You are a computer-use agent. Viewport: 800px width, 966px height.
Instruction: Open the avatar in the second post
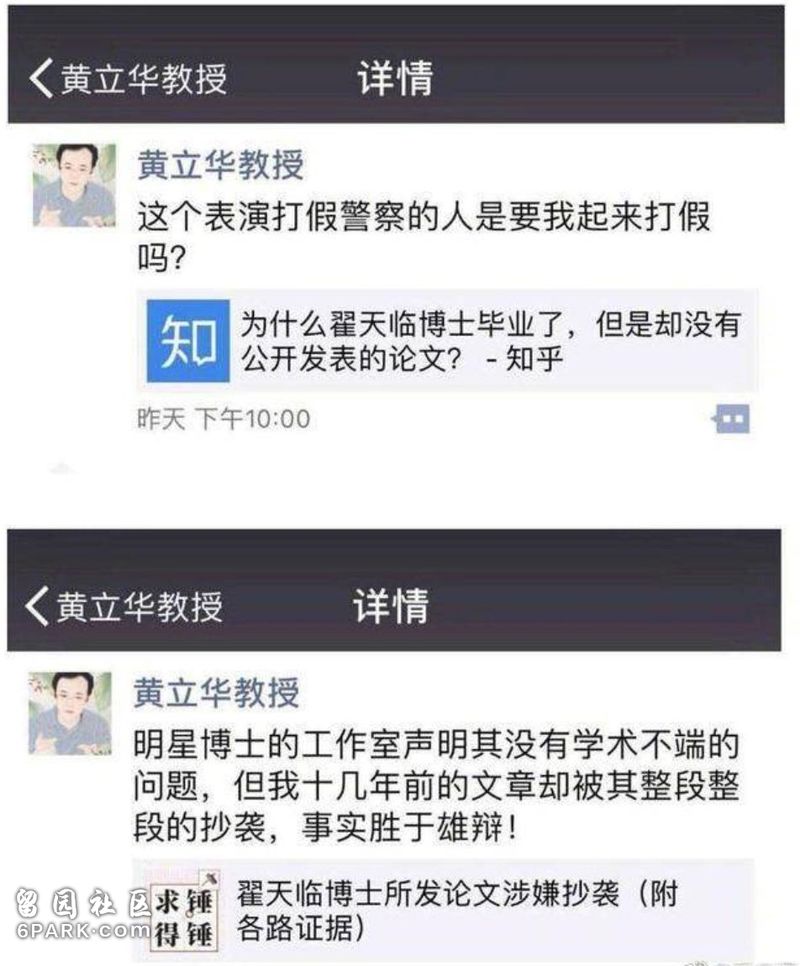70,713
